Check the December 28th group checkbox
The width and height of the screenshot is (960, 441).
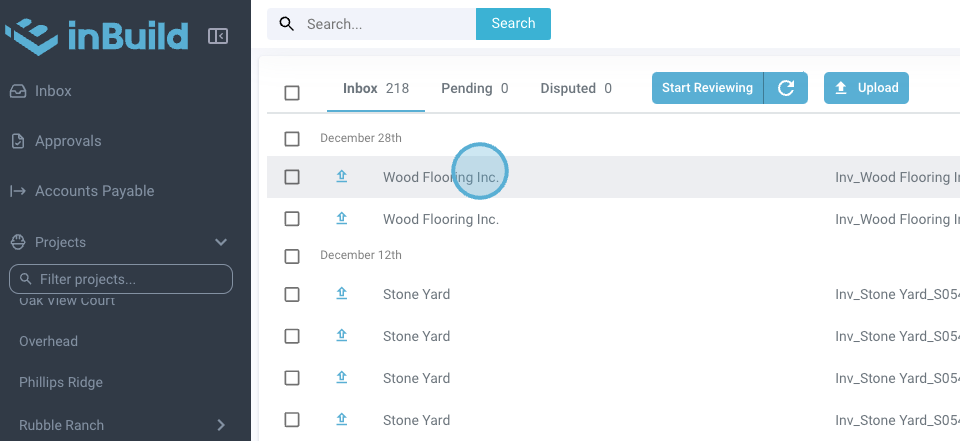(292, 139)
